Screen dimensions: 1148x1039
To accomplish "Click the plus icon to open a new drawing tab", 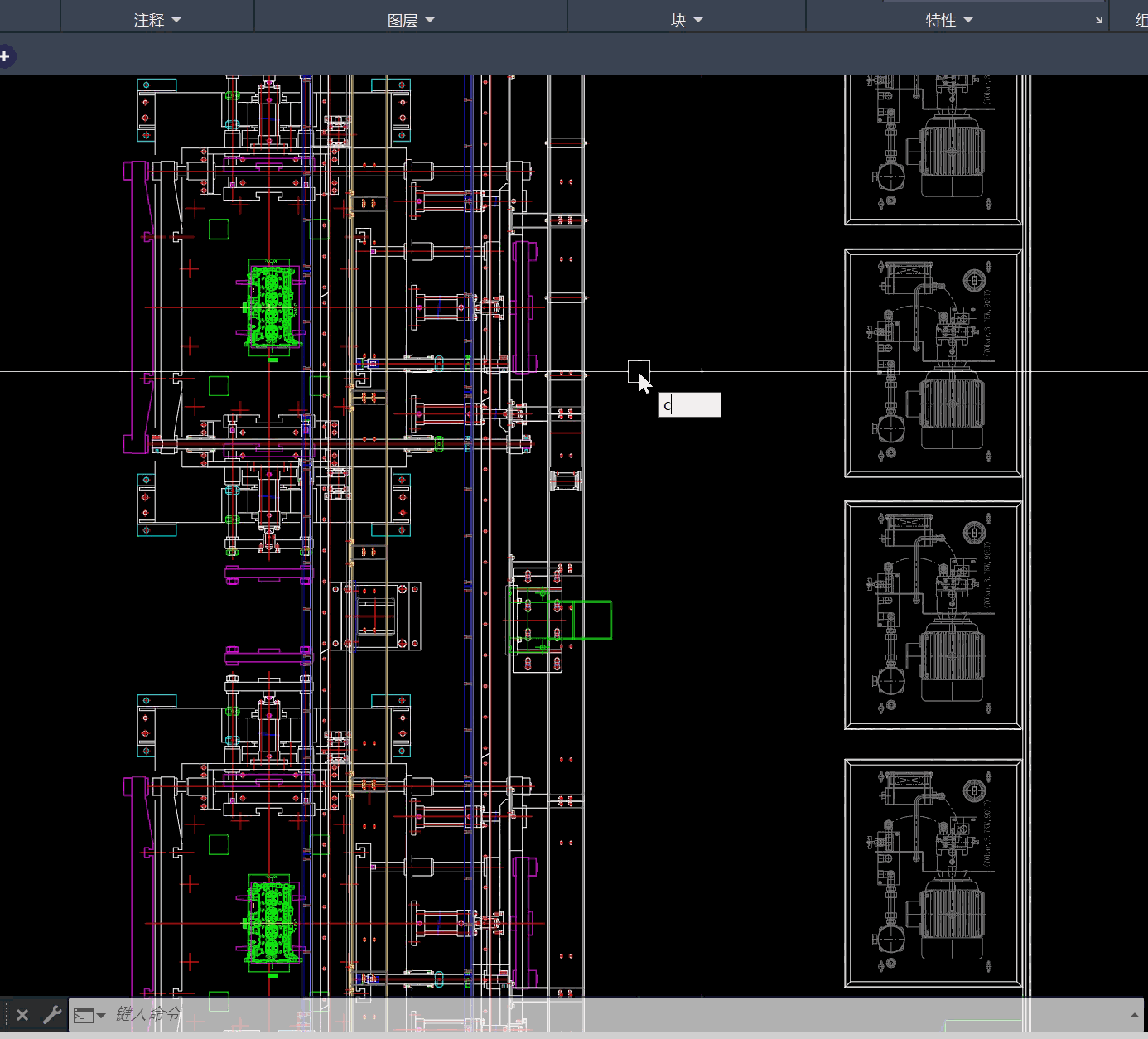I will pyautogui.click(x=5, y=56).
